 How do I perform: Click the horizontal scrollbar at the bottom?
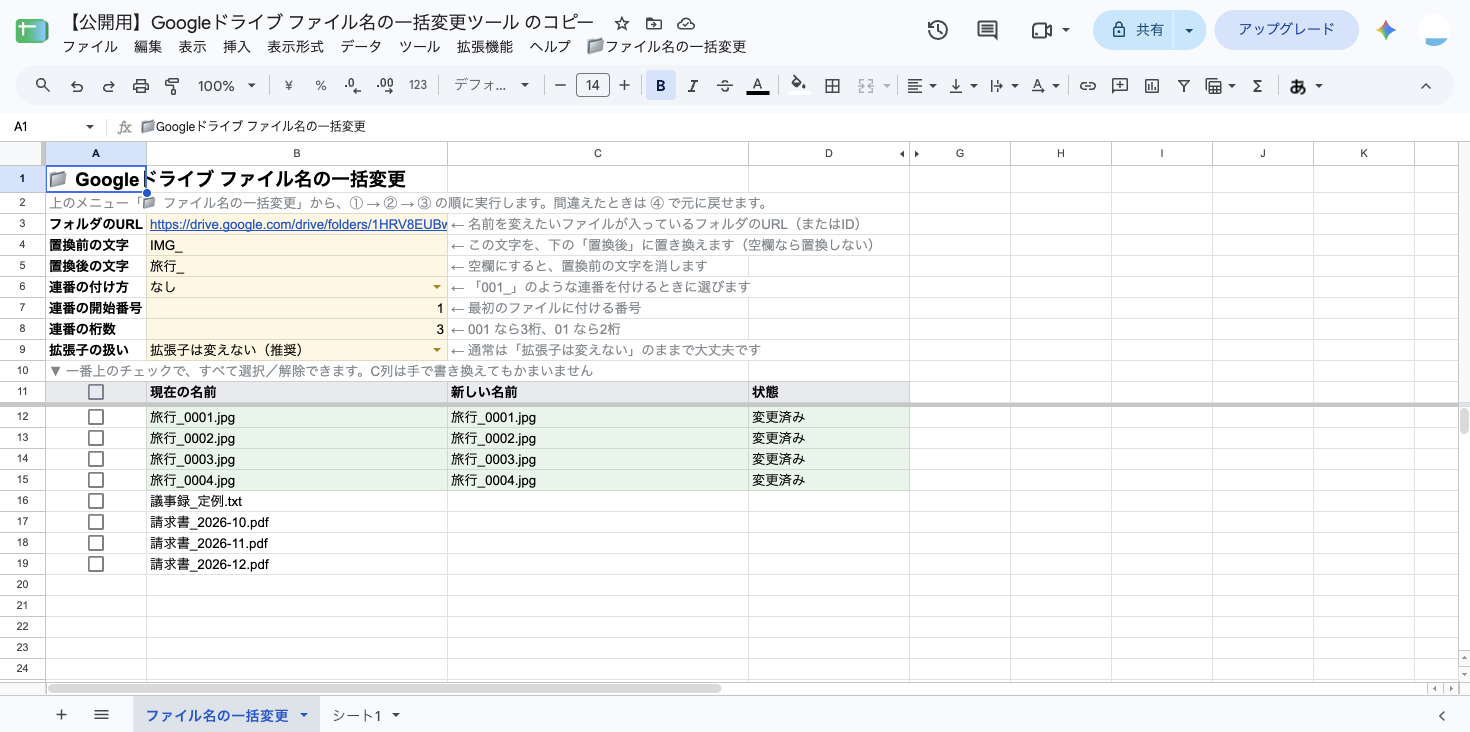384,688
